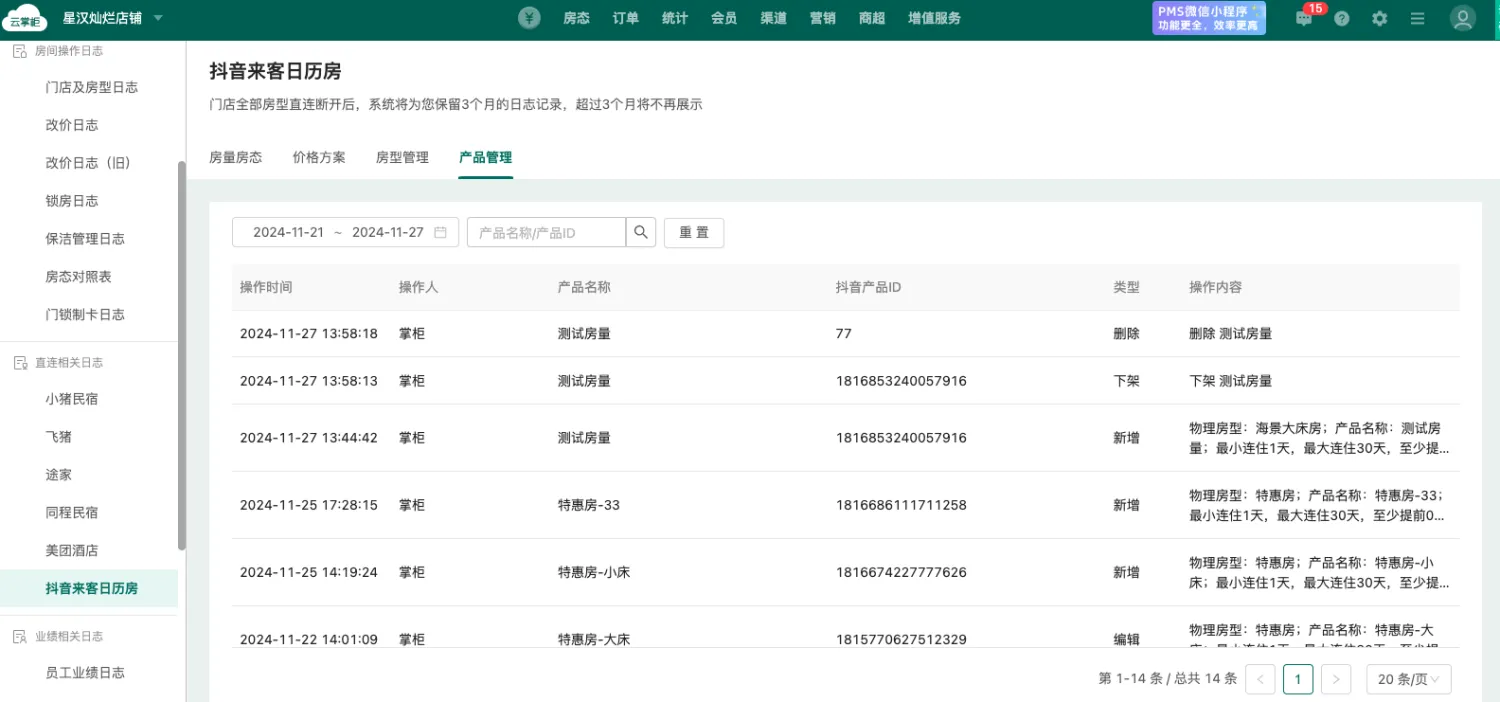Screen dimensions: 1500x702
Task: Go to the previous page arrow
Action: tap(1260, 679)
